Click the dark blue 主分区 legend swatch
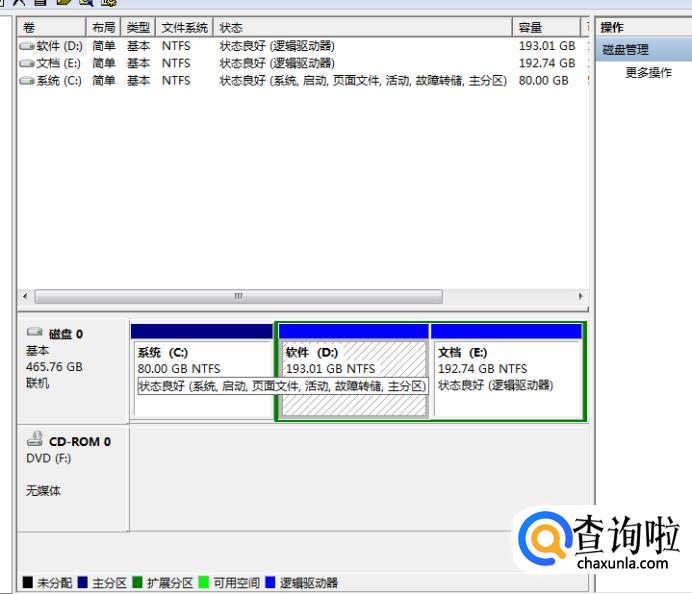Screen dimensions: 692x594 (83, 583)
